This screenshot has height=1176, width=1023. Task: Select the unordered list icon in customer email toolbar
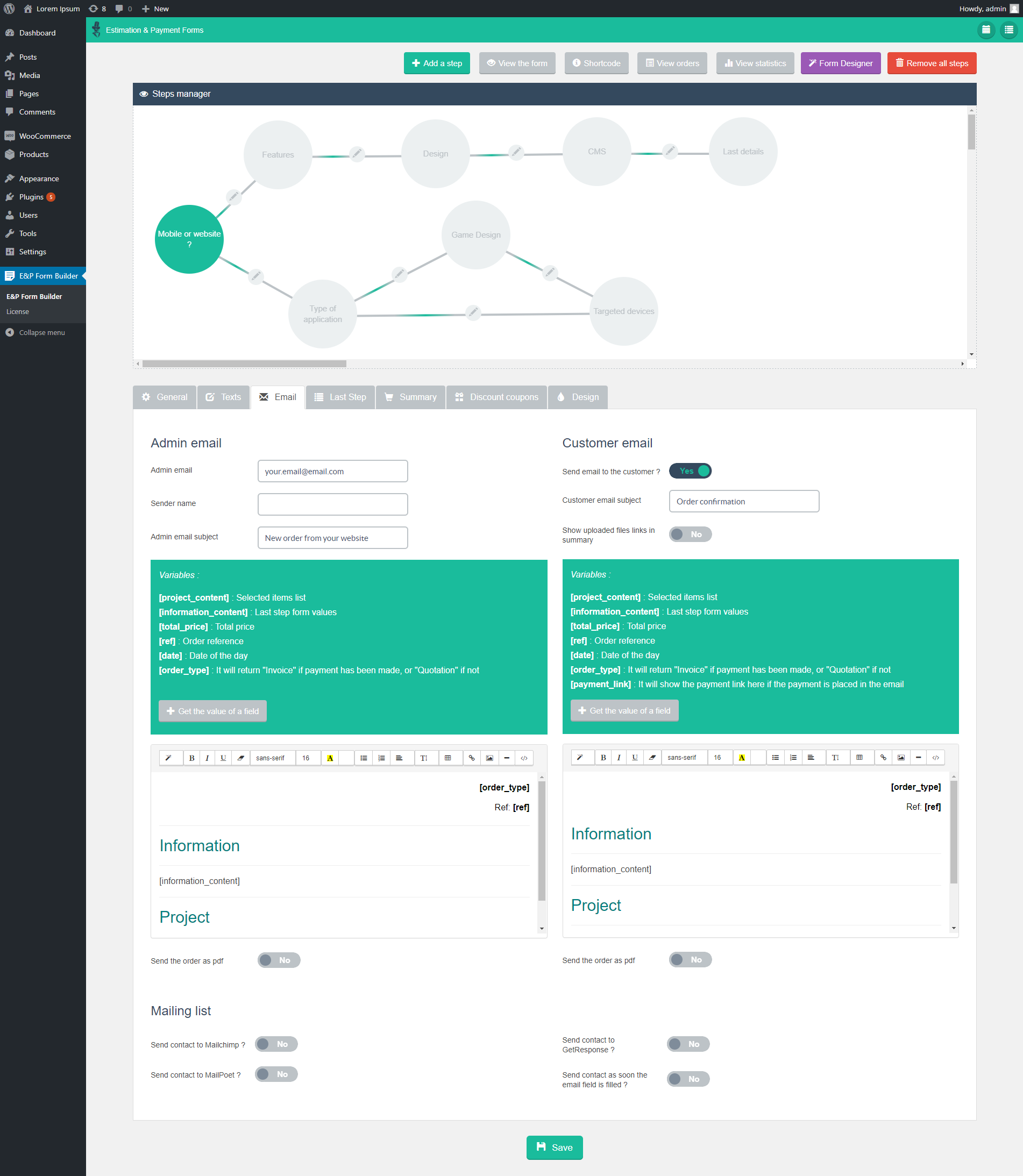click(775, 757)
